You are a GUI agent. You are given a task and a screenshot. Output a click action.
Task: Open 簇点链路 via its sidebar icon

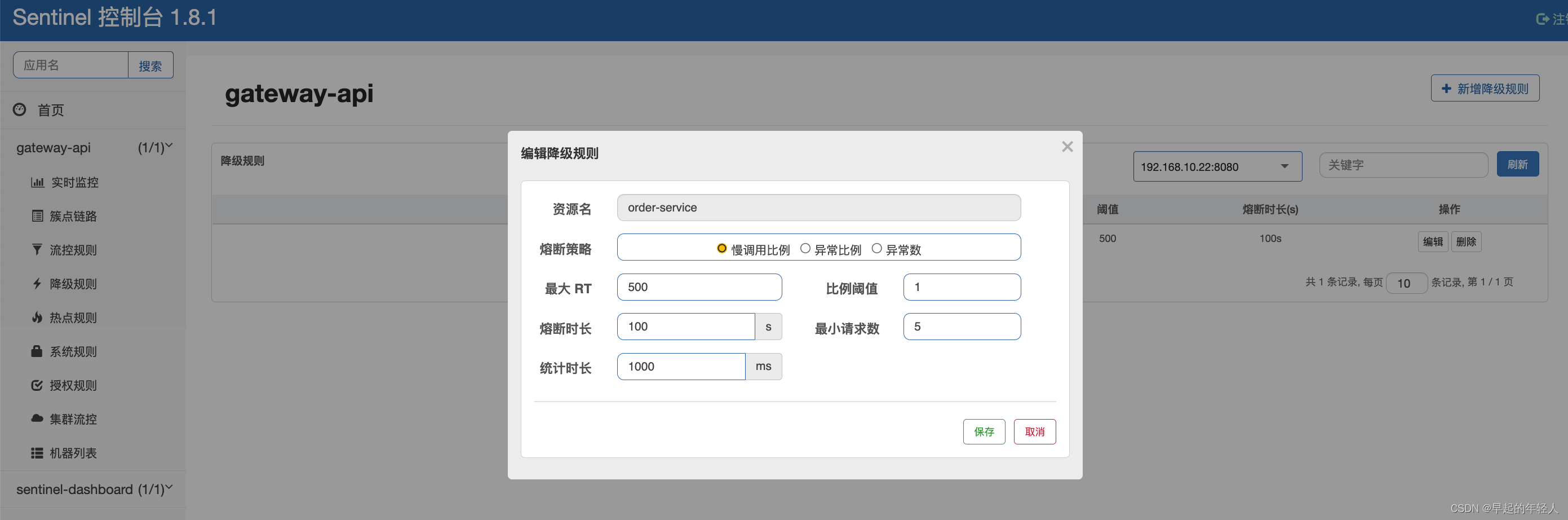pos(37,215)
